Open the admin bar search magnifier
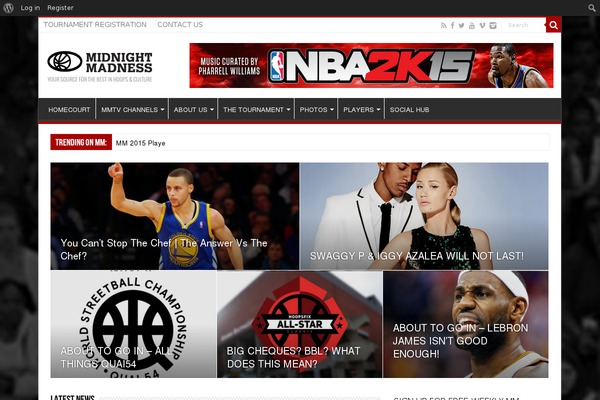This screenshot has height=400, width=600. [x=592, y=8]
